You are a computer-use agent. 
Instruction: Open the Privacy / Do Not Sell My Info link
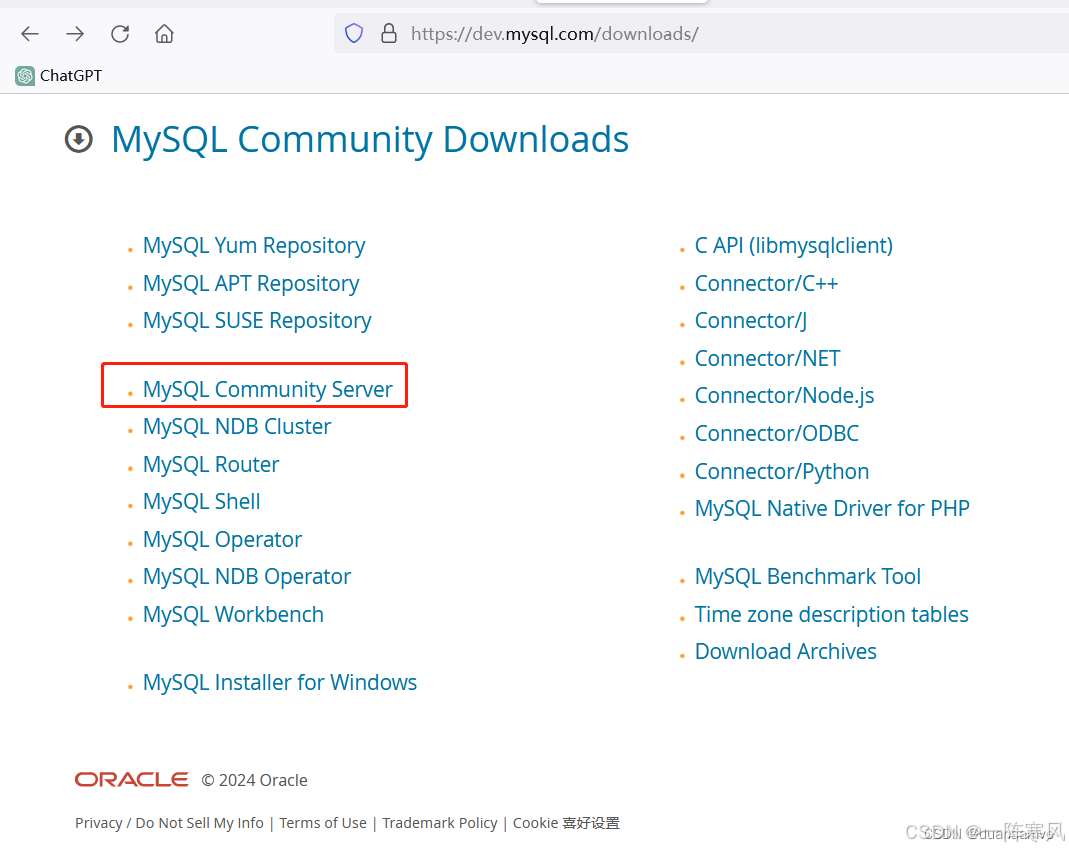pos(169,823)
